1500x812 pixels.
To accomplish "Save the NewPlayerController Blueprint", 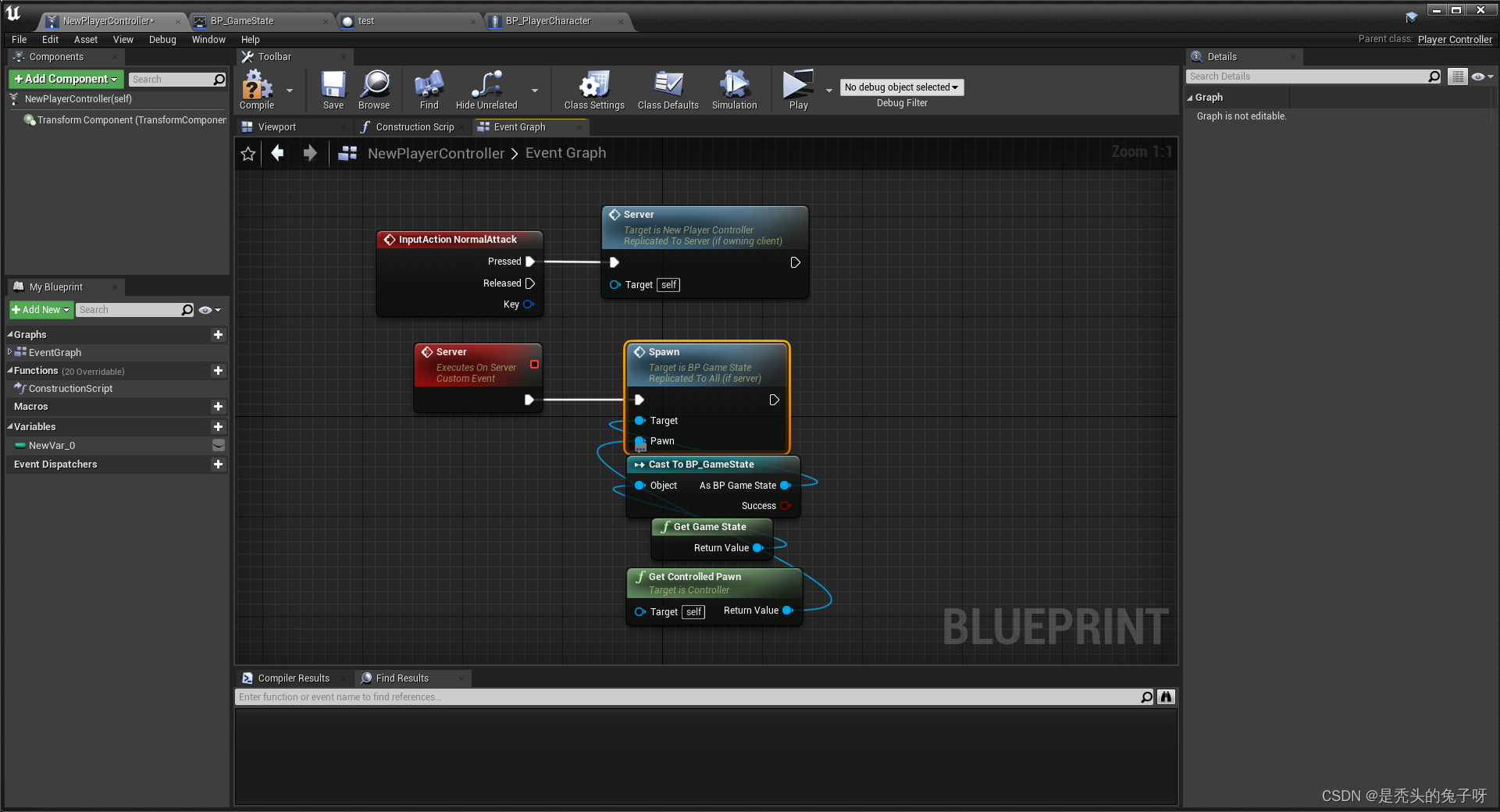I will tap(333, 87).
